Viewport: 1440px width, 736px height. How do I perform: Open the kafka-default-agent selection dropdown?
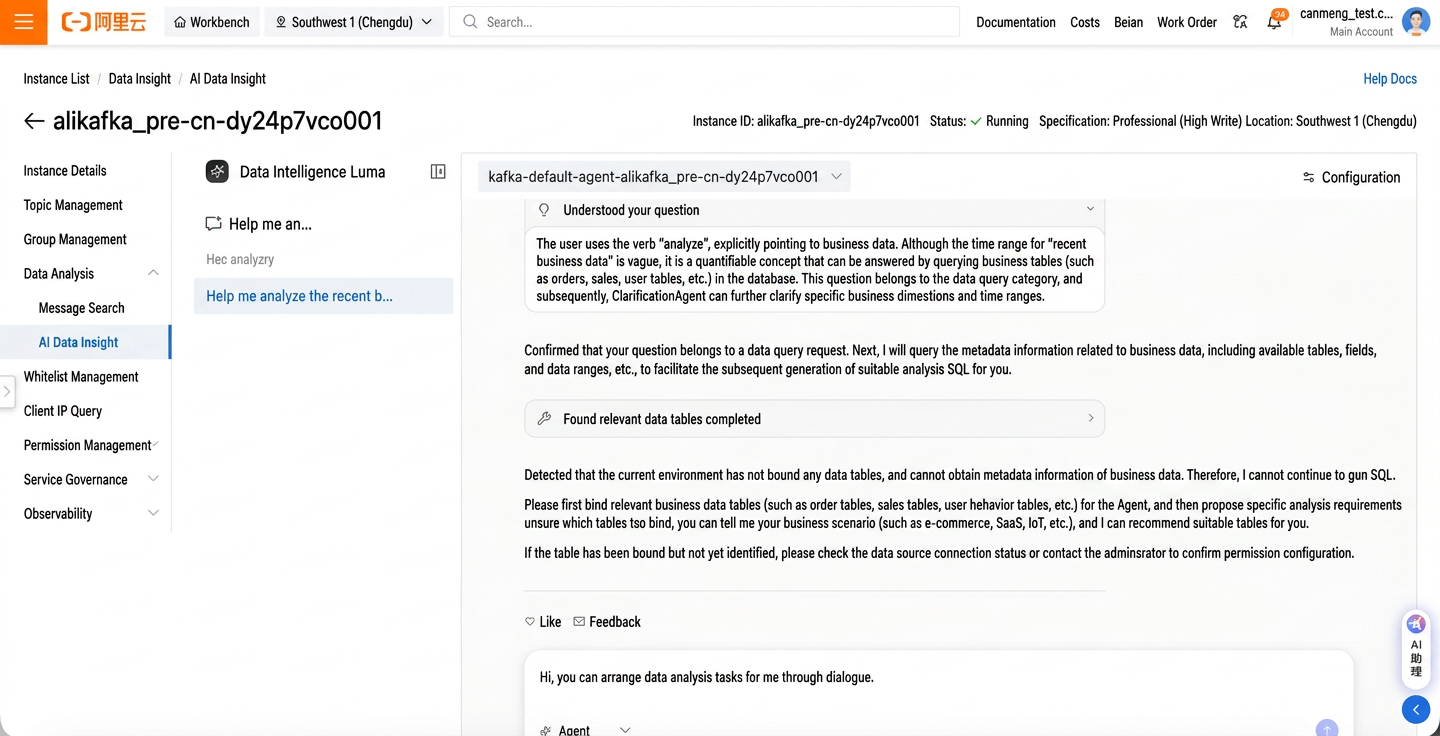[664, 177]
